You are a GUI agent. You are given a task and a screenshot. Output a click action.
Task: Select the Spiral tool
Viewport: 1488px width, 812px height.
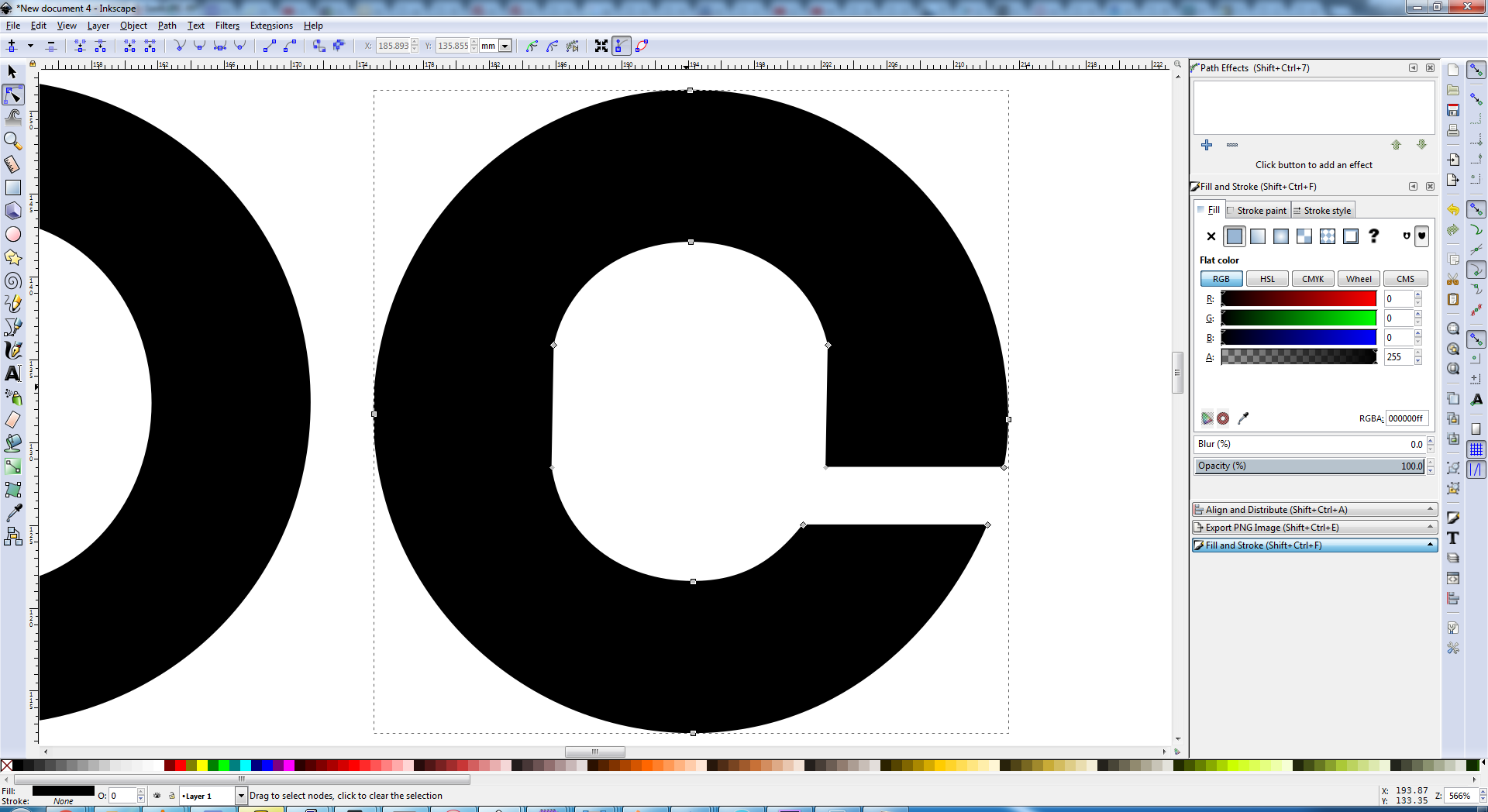tap(13, 280)
